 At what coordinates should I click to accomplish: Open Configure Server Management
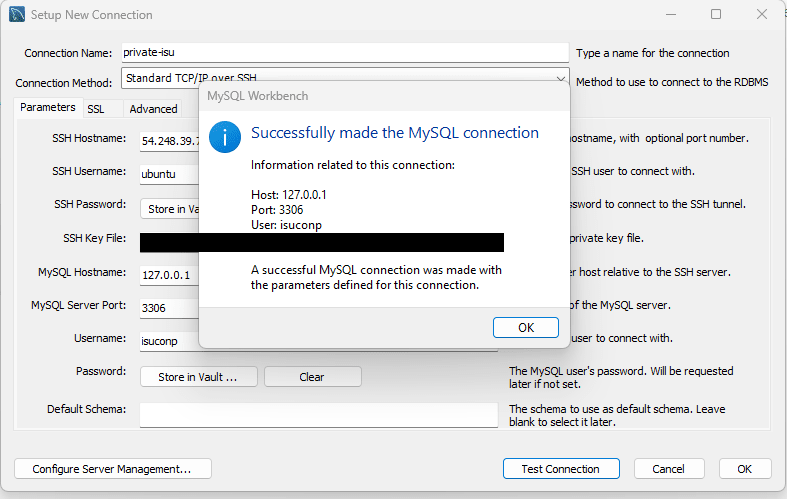coord(112,469)
